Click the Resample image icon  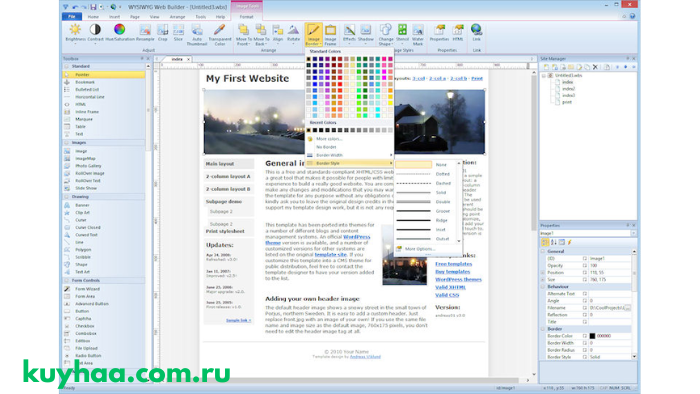tap(145, 33)
